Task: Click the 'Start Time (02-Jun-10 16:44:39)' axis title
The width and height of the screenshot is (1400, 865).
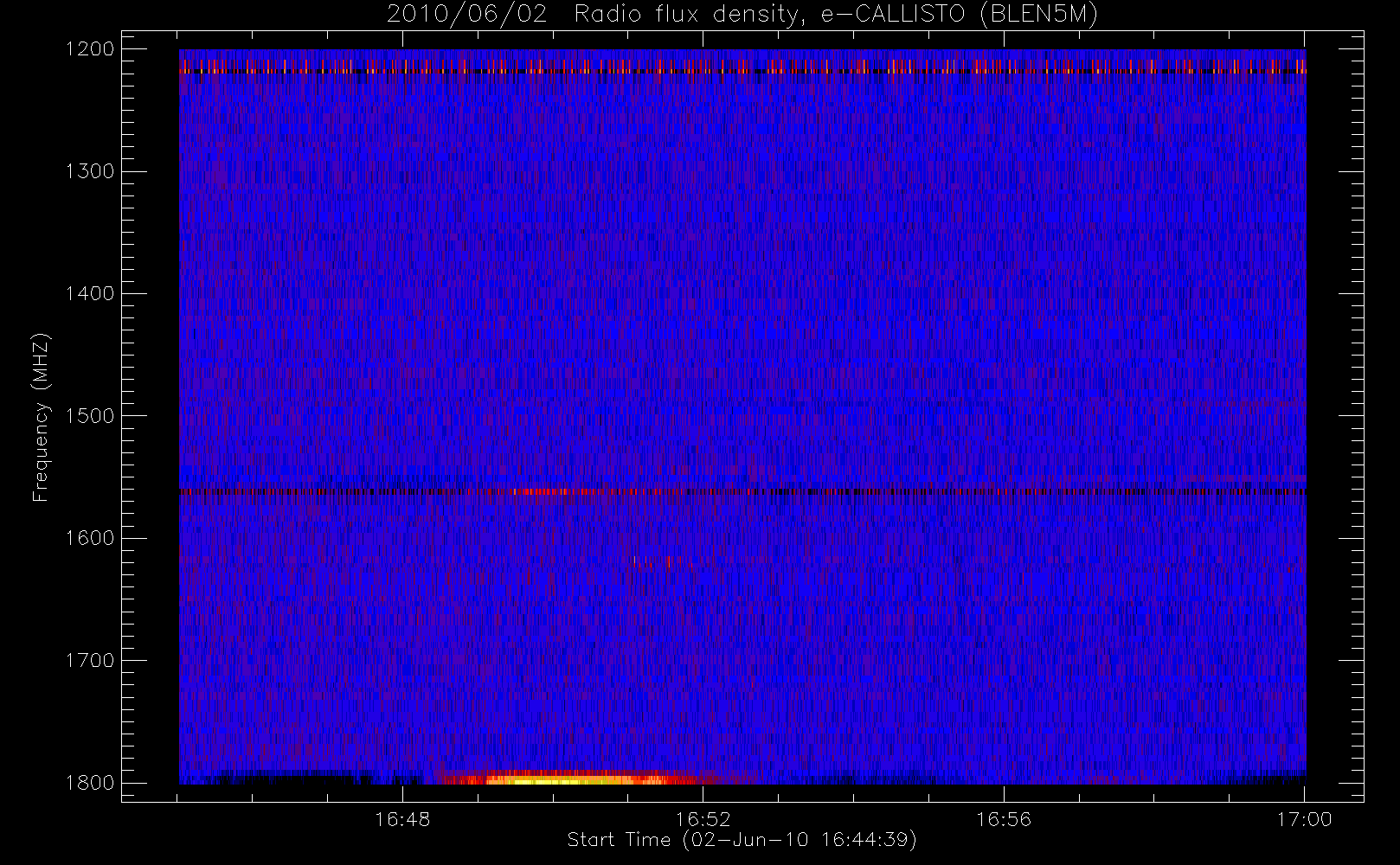Action: [742, 840]
